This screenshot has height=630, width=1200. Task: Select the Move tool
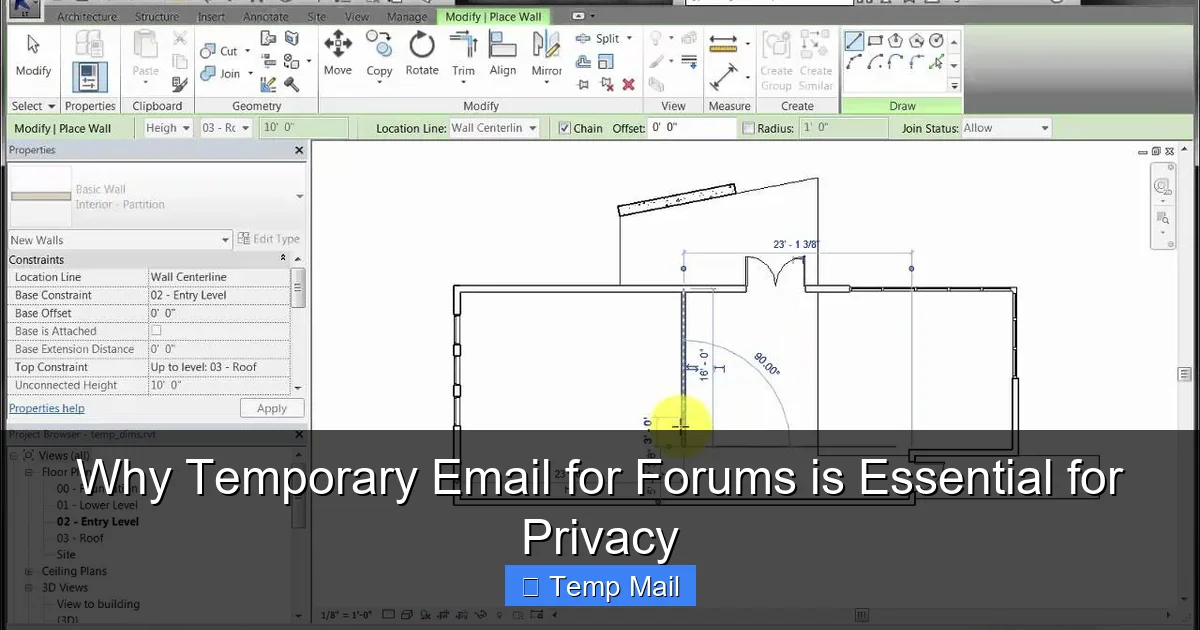(338, 55)
